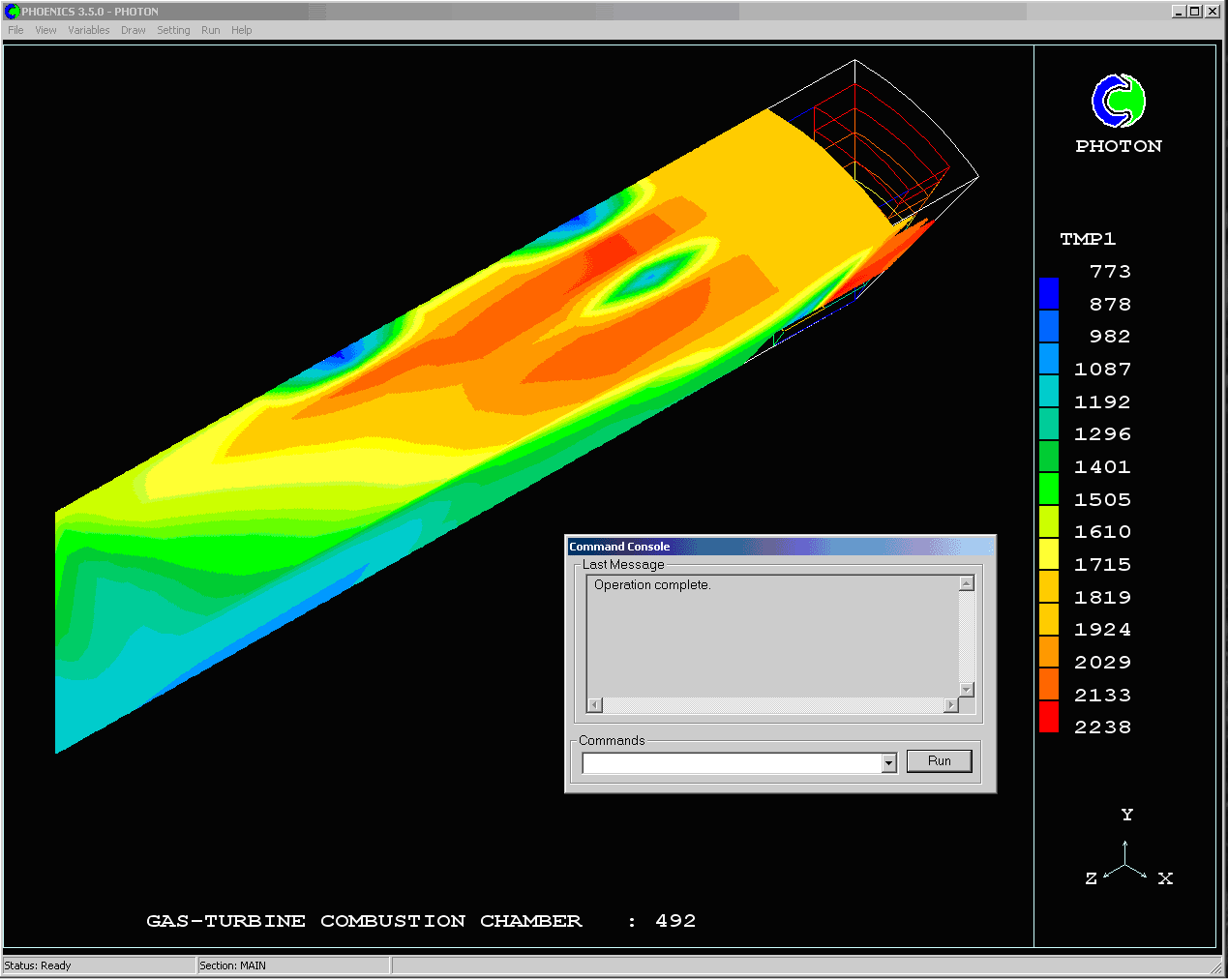This screenshot has width=1228, height=980.
Task: Open the Setting menu
Action: coord(173,30)
